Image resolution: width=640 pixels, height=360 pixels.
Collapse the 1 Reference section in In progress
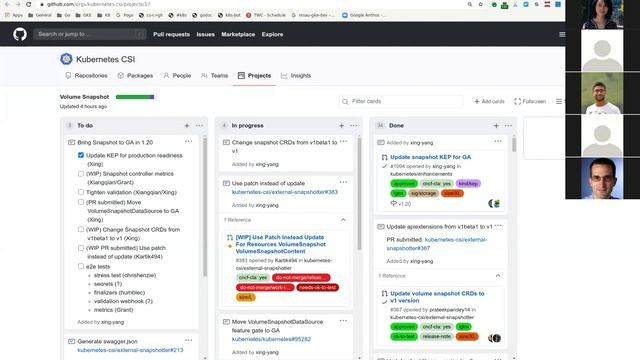343,220
